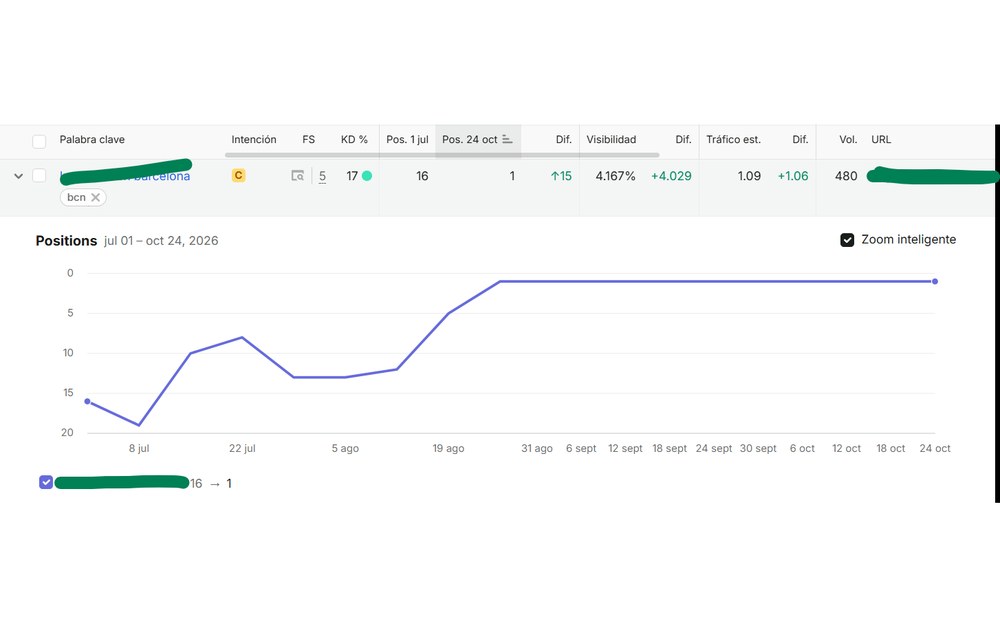Click the chart end point at 24 oct

935,281
